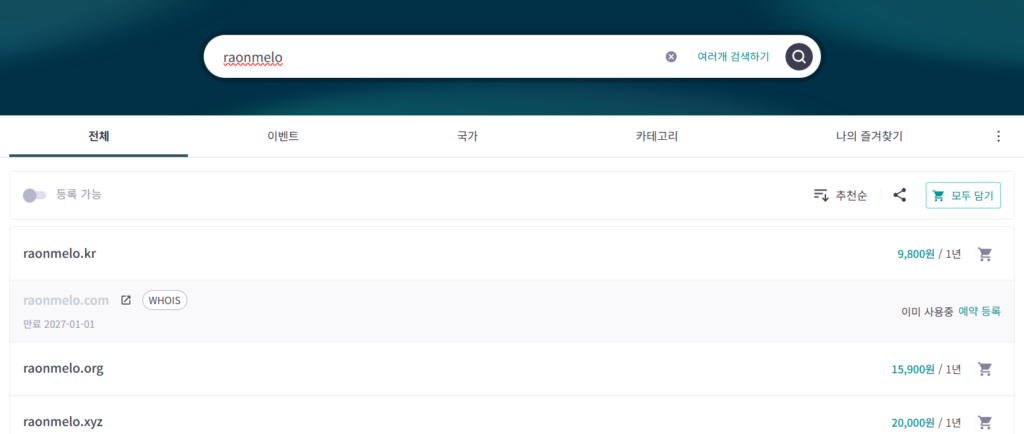1024x434 pixels.
Task: Select the 국가 tab
Action: 466,136
